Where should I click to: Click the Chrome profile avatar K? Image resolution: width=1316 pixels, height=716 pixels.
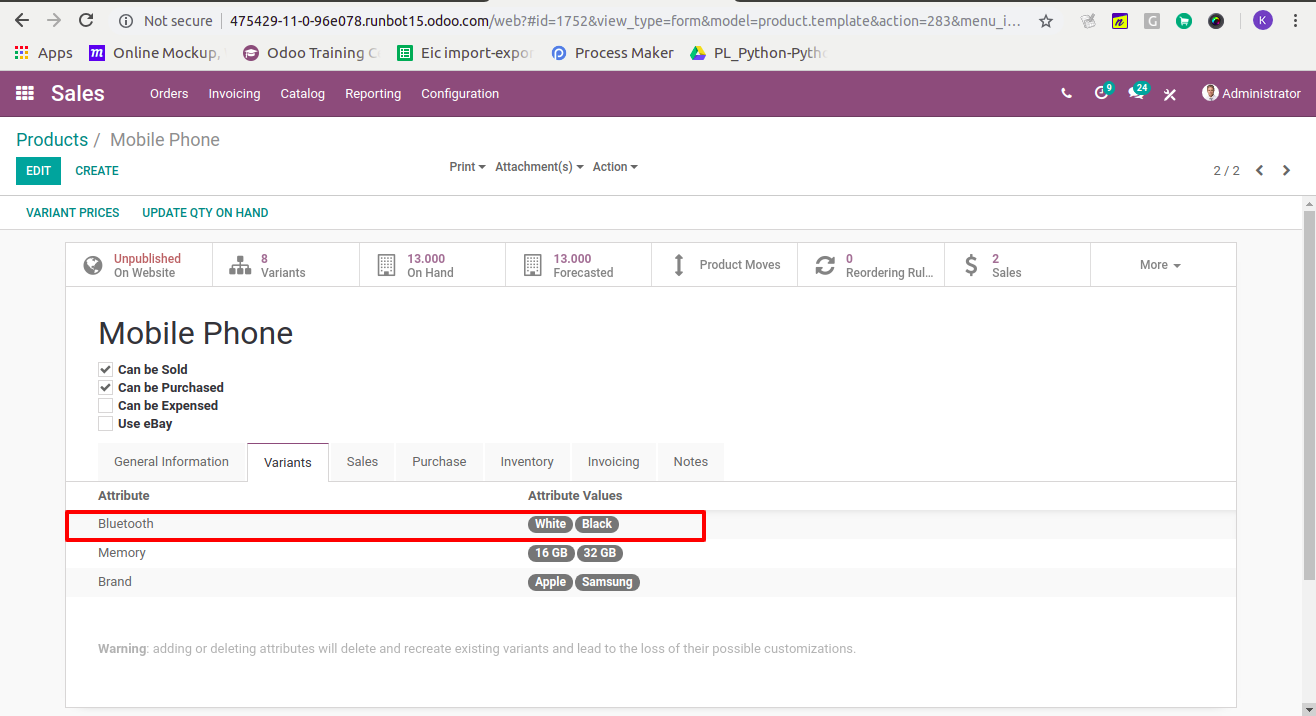click(x=1263, y=20)
